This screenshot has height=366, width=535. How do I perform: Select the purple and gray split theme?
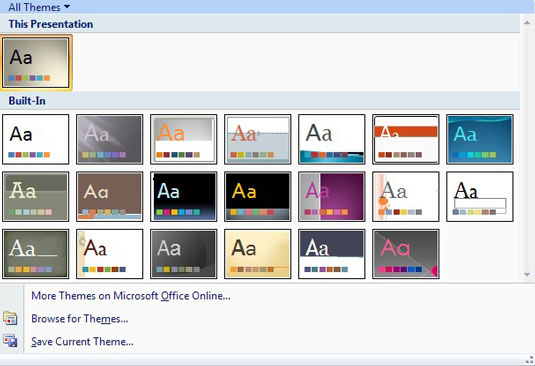pos(332,196)
